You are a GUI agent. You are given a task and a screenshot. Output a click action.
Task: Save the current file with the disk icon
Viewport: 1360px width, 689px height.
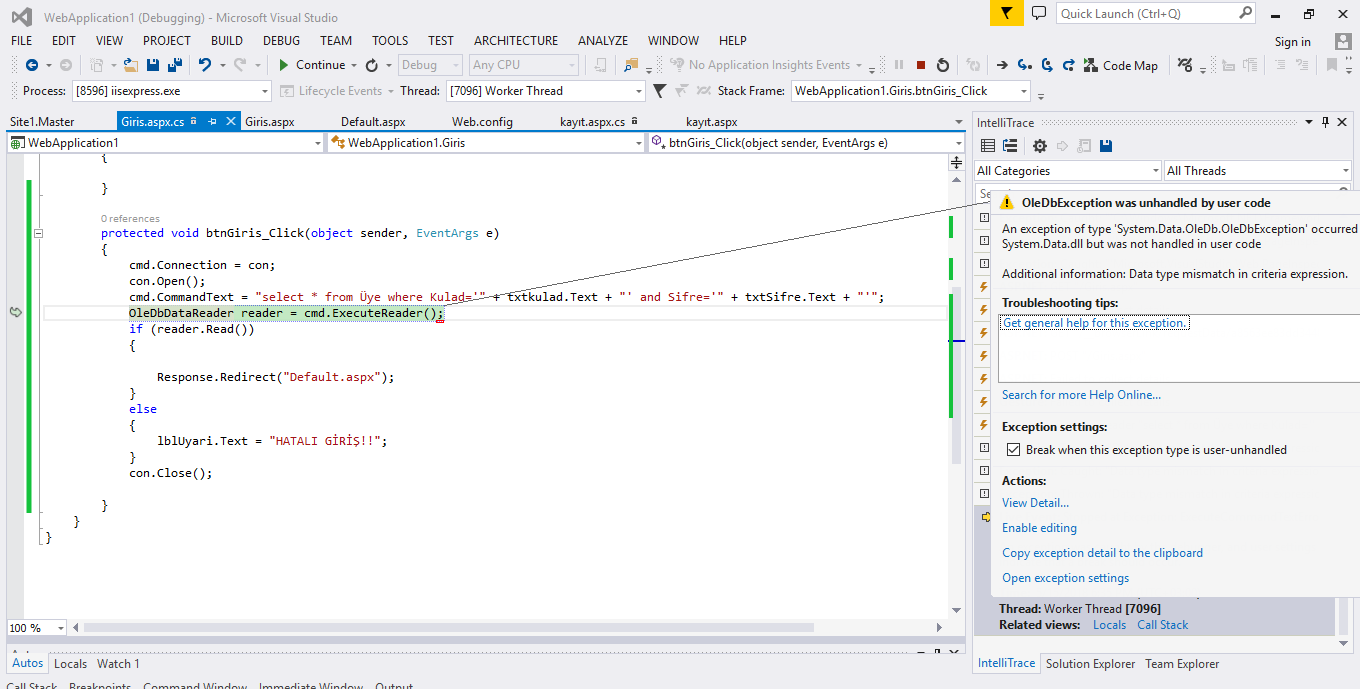[153, 65]
